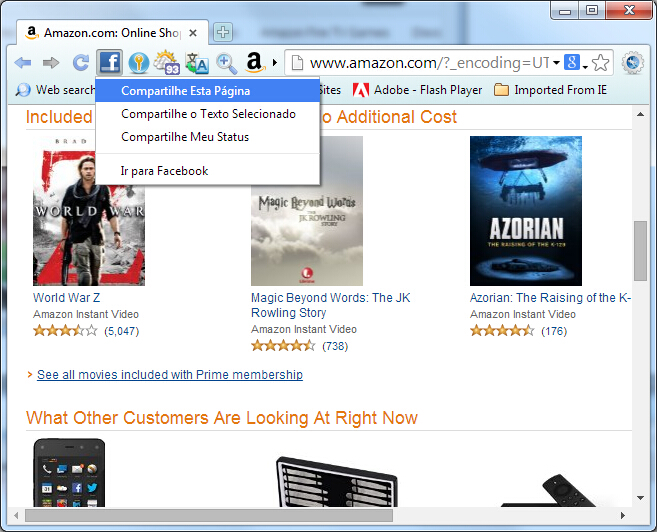This screenshot has height=532, width=657.
Task: Choose Compartilhe Esta Página
Action: click(207, 91)
